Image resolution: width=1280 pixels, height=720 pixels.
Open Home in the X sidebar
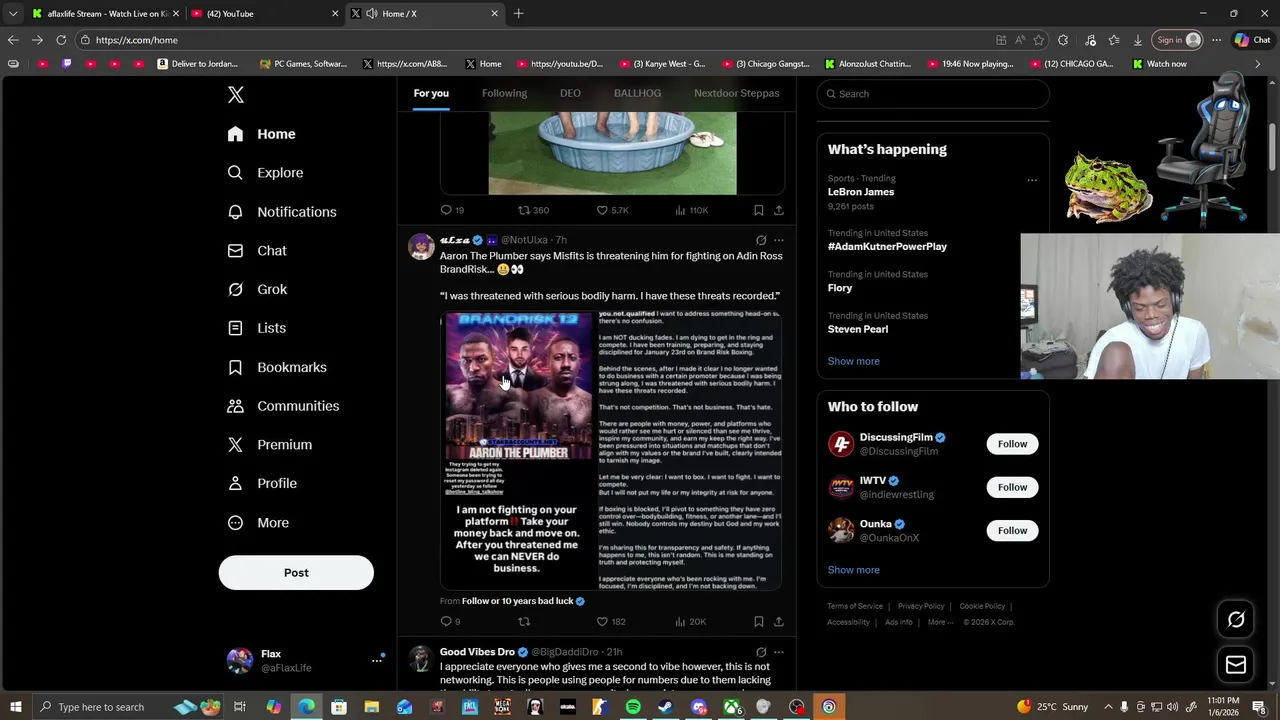click(x=261, y=134)
